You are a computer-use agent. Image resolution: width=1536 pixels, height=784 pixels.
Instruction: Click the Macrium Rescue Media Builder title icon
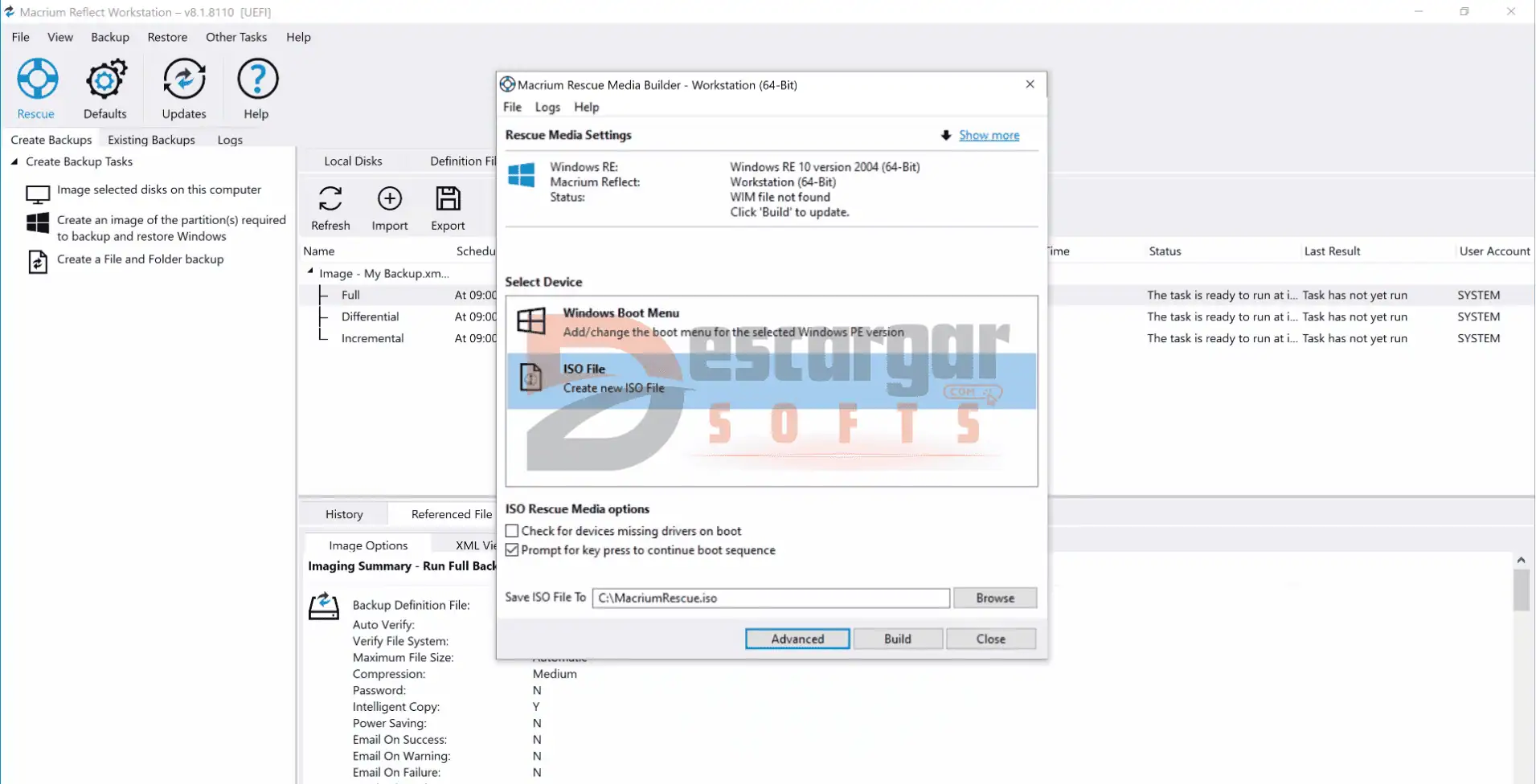[x=508, y=84]
